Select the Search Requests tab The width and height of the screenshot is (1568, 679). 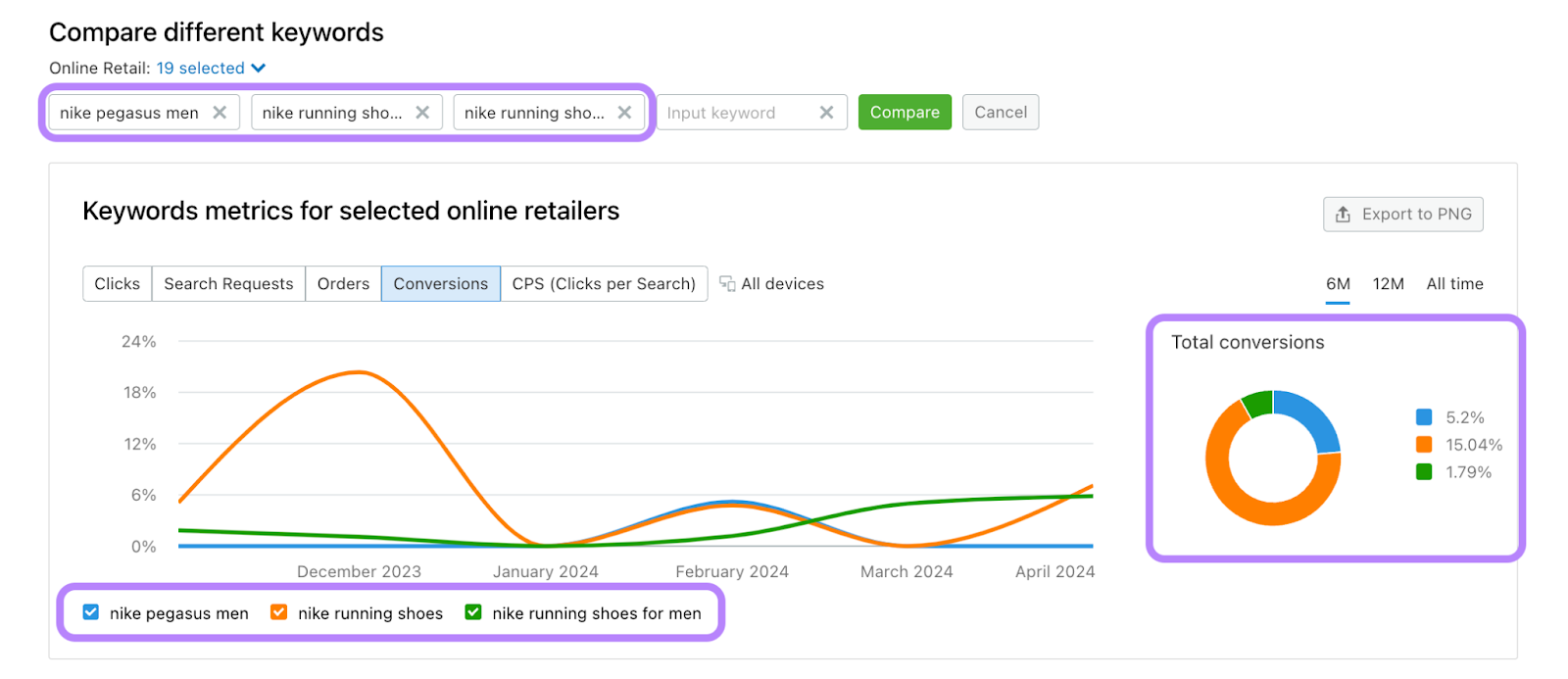pyautogui.click(x=228, y=284)
